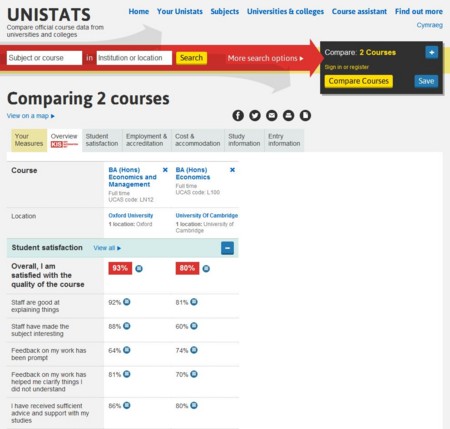
Task: Focus the Subject or course field
Action: 44,58
